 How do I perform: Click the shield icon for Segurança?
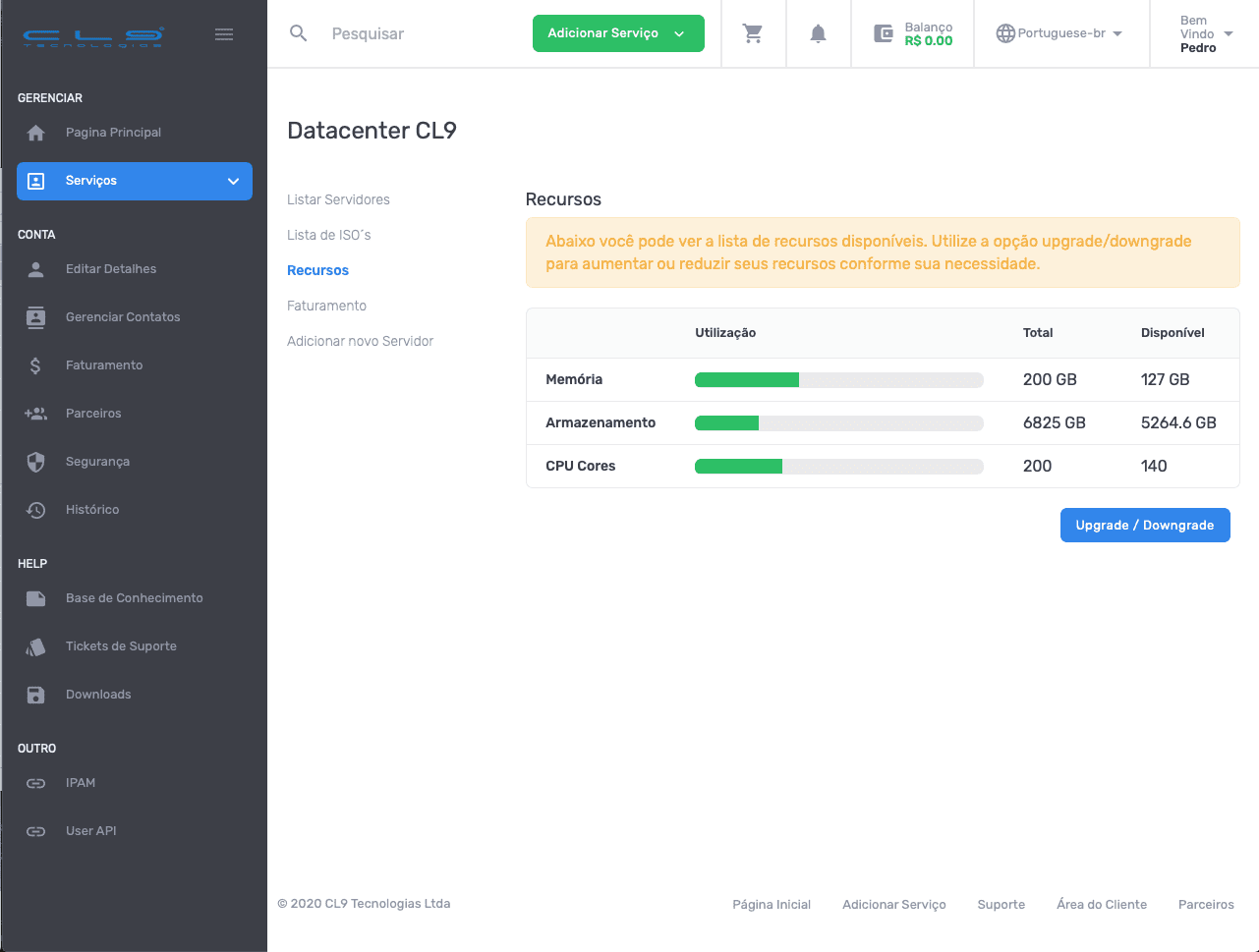[x=36, y=462]
